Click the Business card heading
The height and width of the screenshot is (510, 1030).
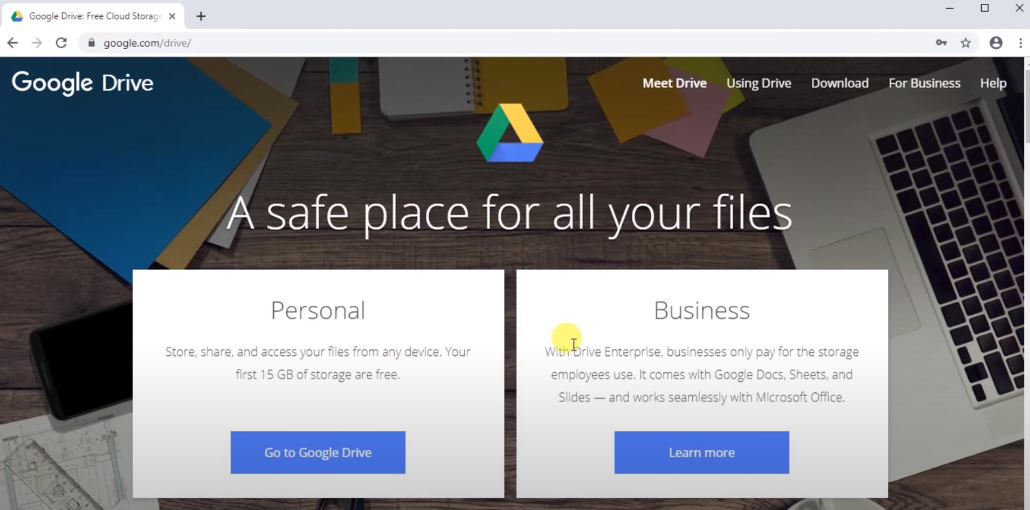[x=702, y=310]
